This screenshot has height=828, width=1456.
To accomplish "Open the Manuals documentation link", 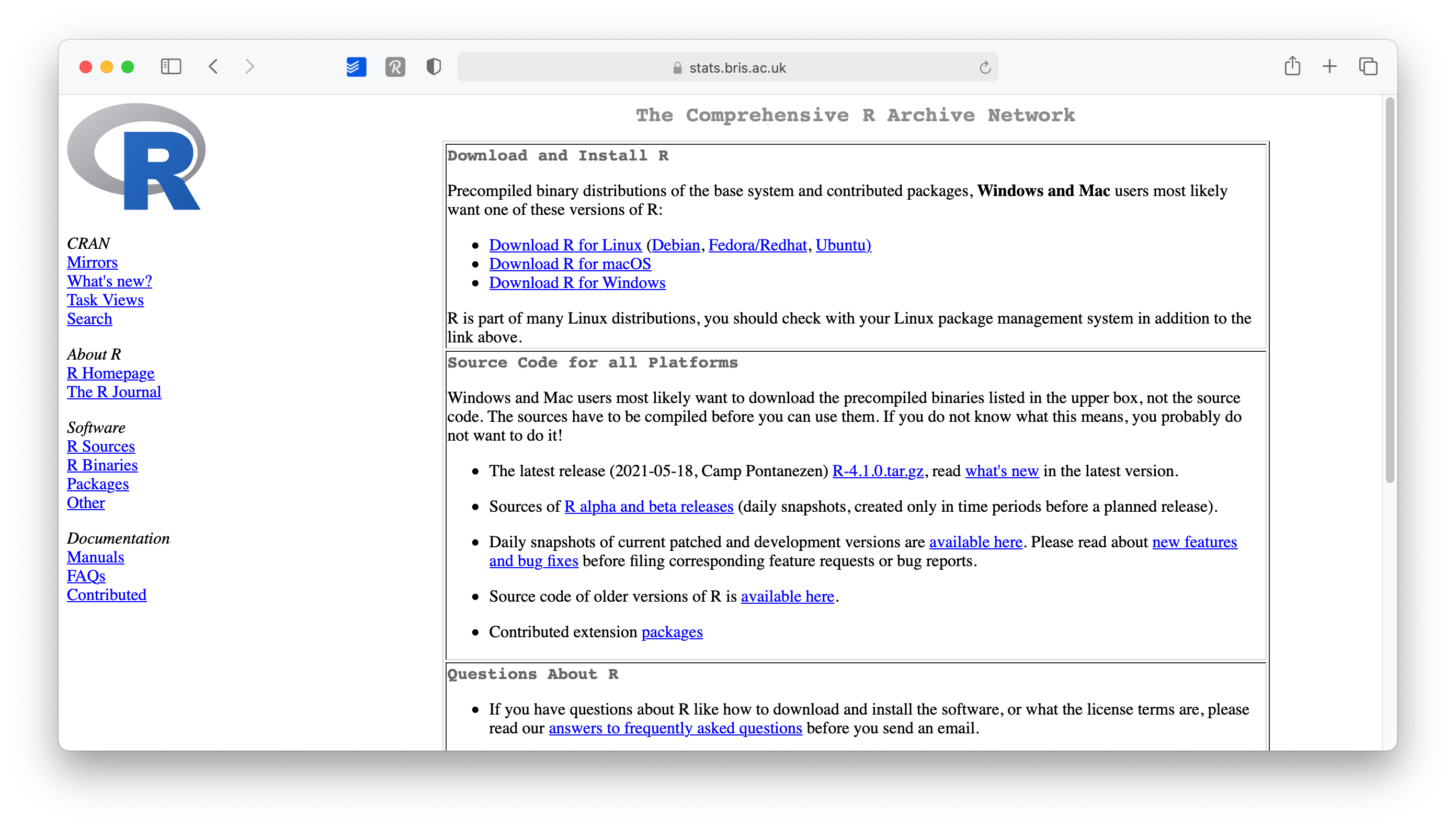I will [x=95, y=557].
